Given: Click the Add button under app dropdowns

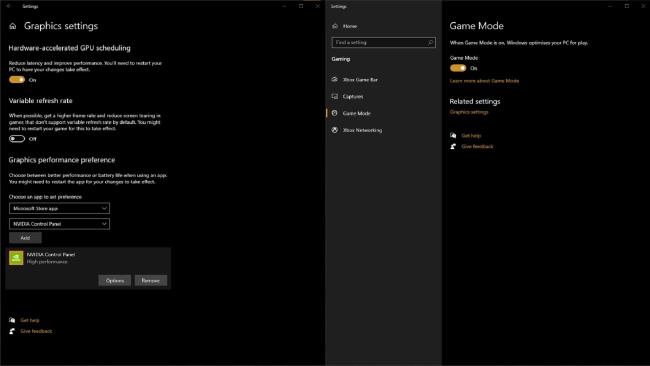Looking at the screenshot, I should [x=25, y=238].
